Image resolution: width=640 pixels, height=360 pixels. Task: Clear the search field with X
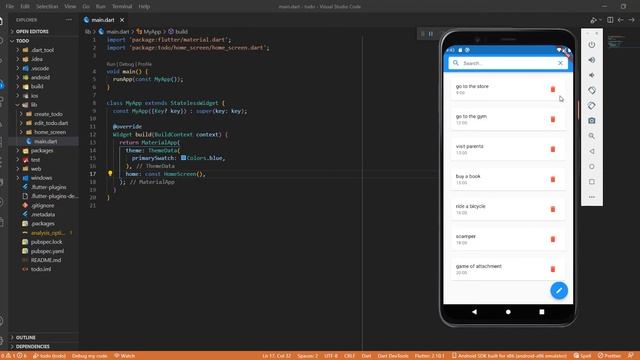(560, 63)
